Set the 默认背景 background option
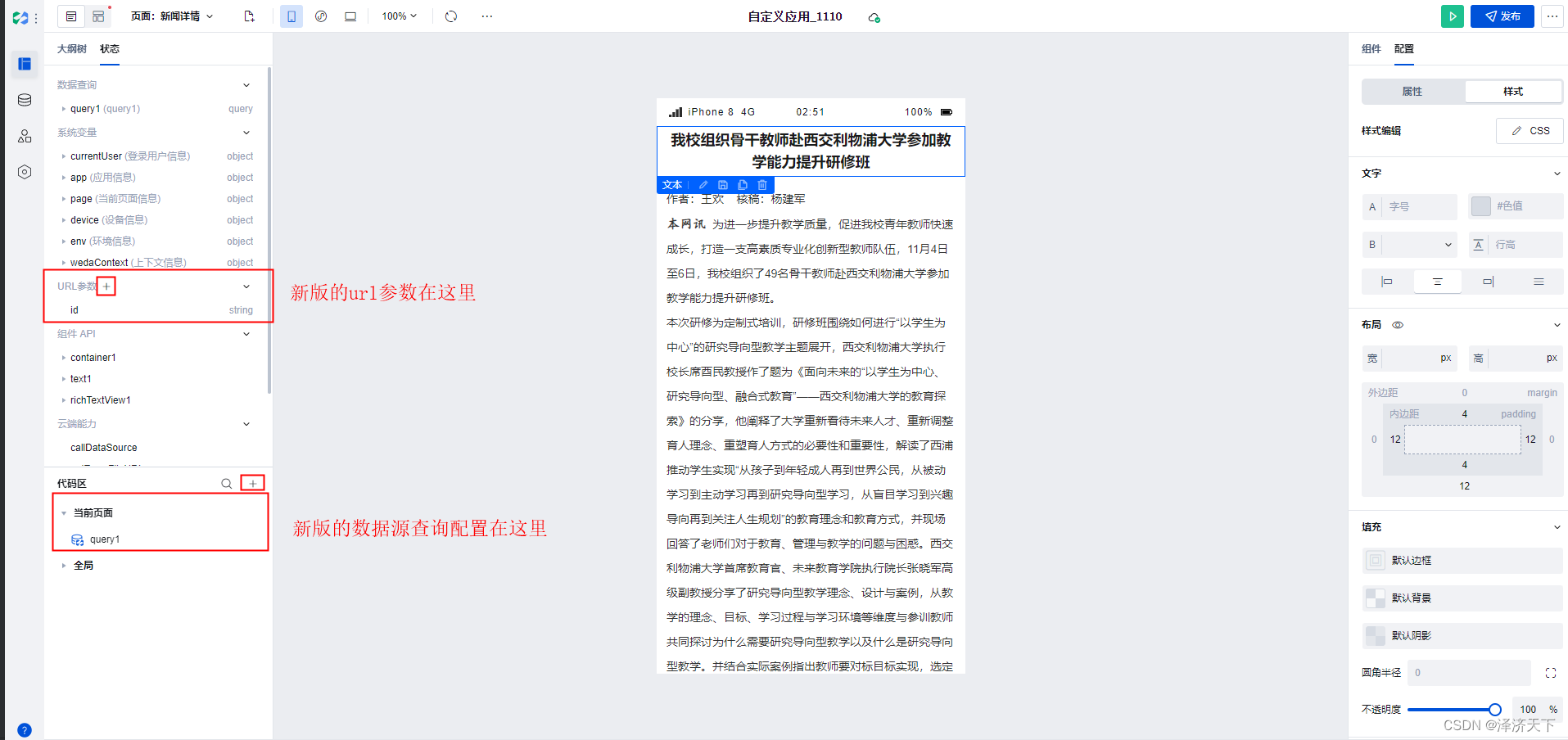Screen dimensions: 1568x740 [x=1462, y=598]
